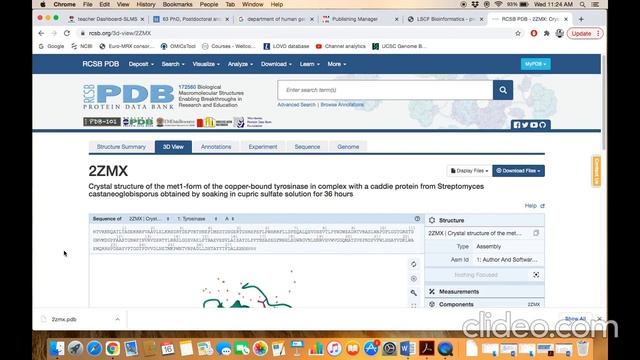
Task: Switch to the Annotations tab
Action: [216, 147]
